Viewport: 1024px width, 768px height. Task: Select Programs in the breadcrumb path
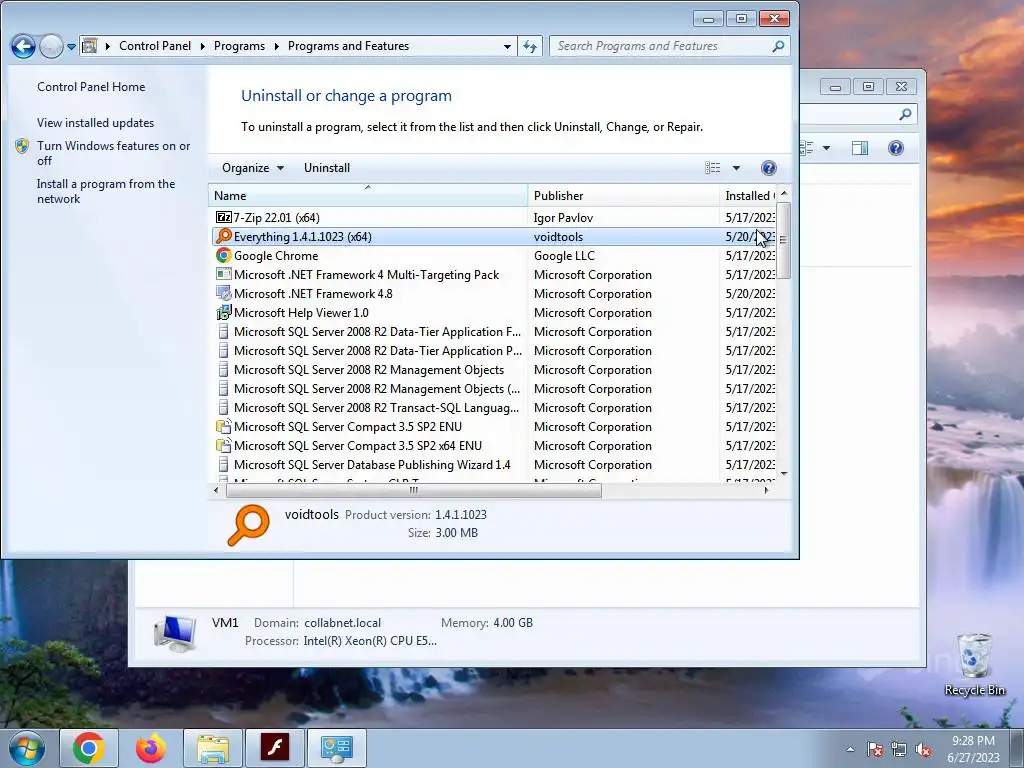coord(239,46)
